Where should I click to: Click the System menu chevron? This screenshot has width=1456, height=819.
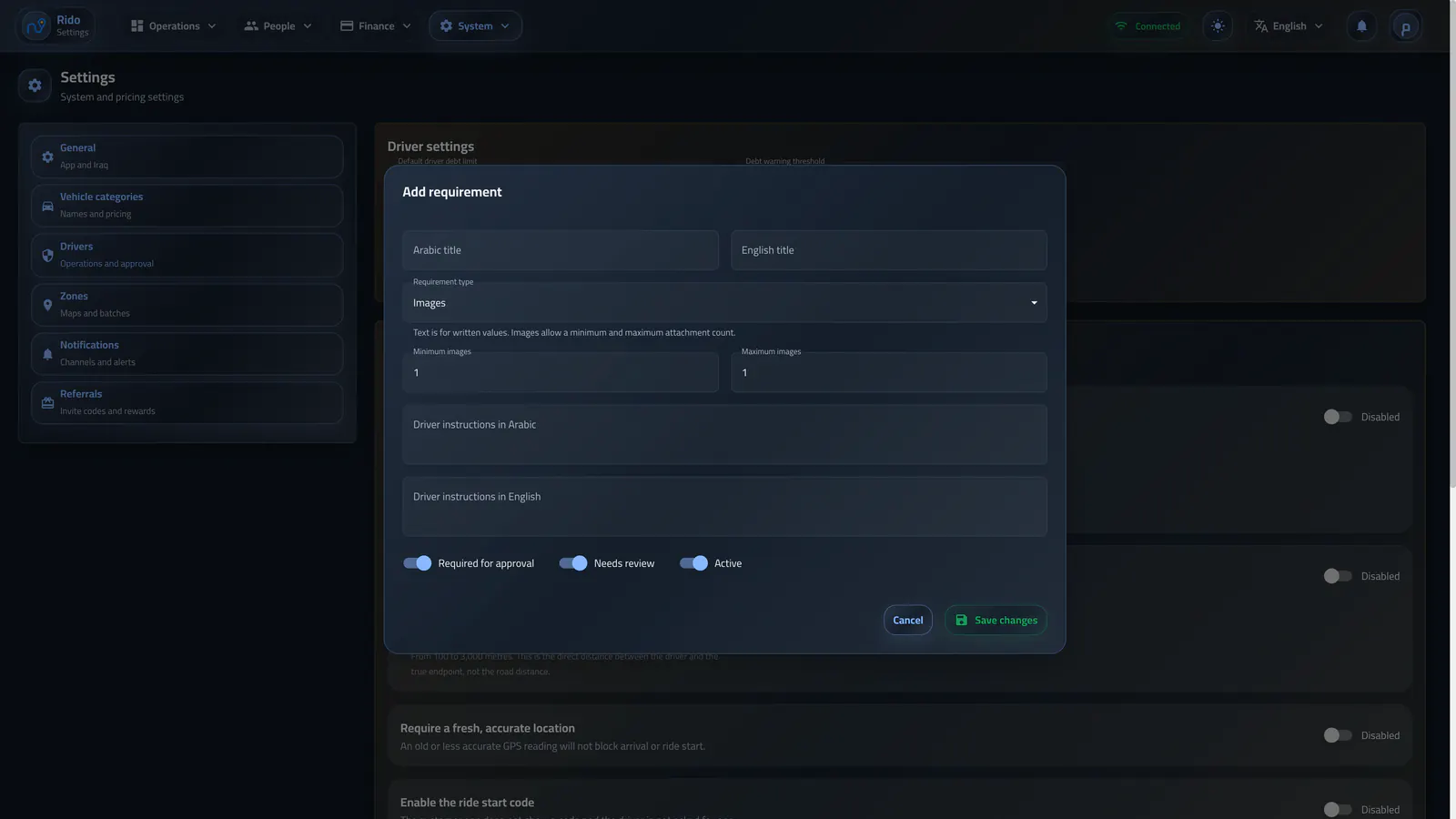tap(505, 26)
